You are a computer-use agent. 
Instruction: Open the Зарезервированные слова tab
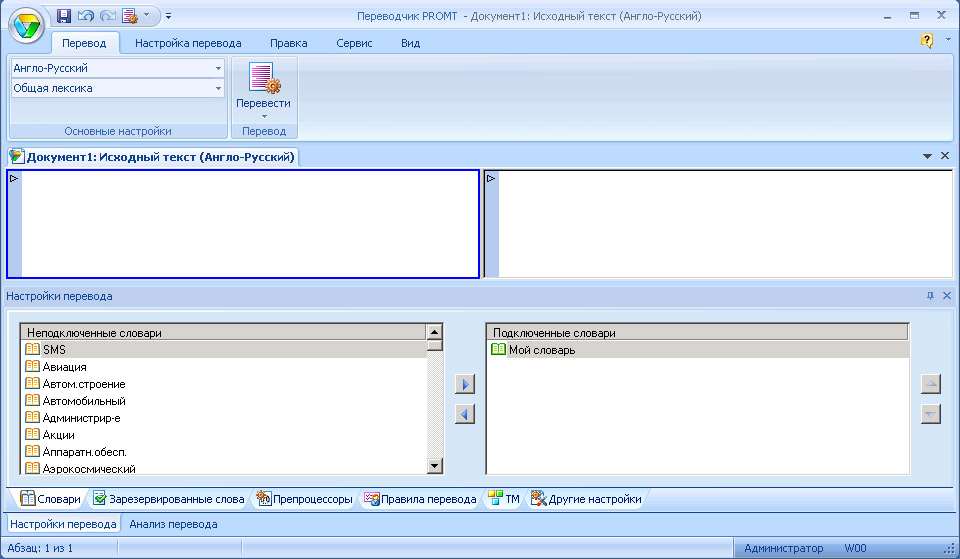click(168, 499)
